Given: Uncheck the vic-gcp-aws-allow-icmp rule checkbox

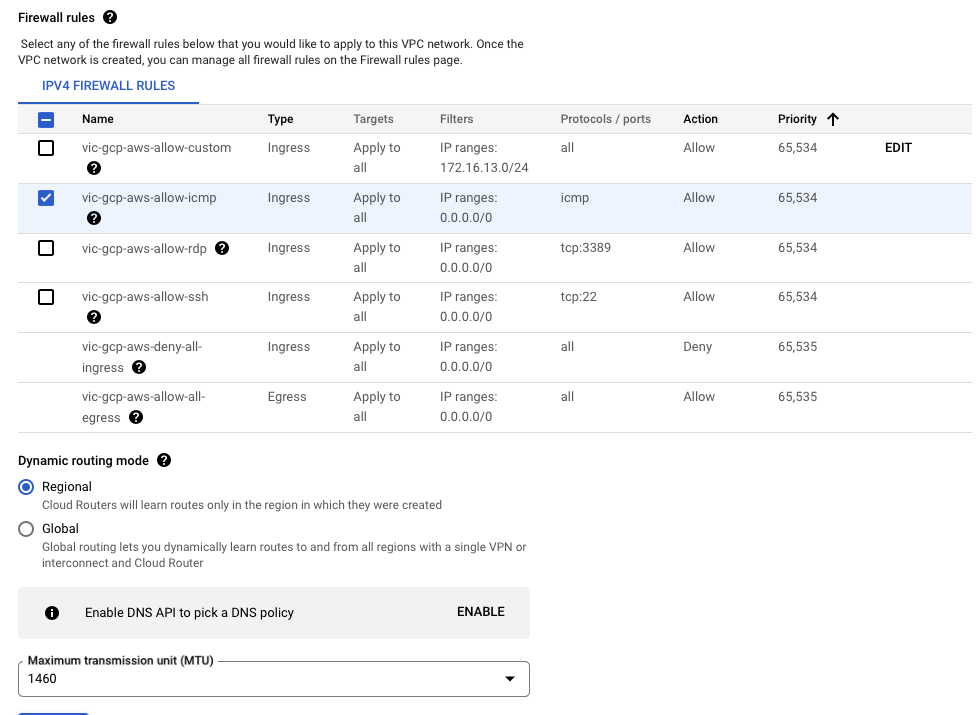Looking at the screenshot, I should click(x=46, y=198).
